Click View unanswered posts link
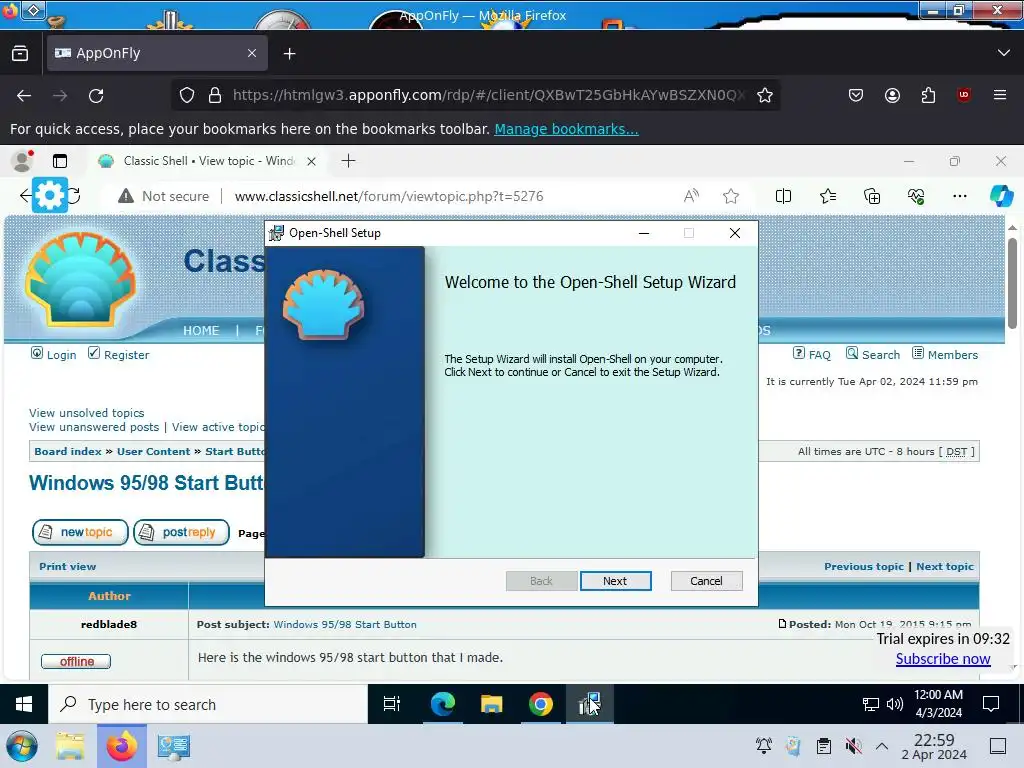Screen dimensions: 1024x768 pyautogui.click(x=94, y=426)
